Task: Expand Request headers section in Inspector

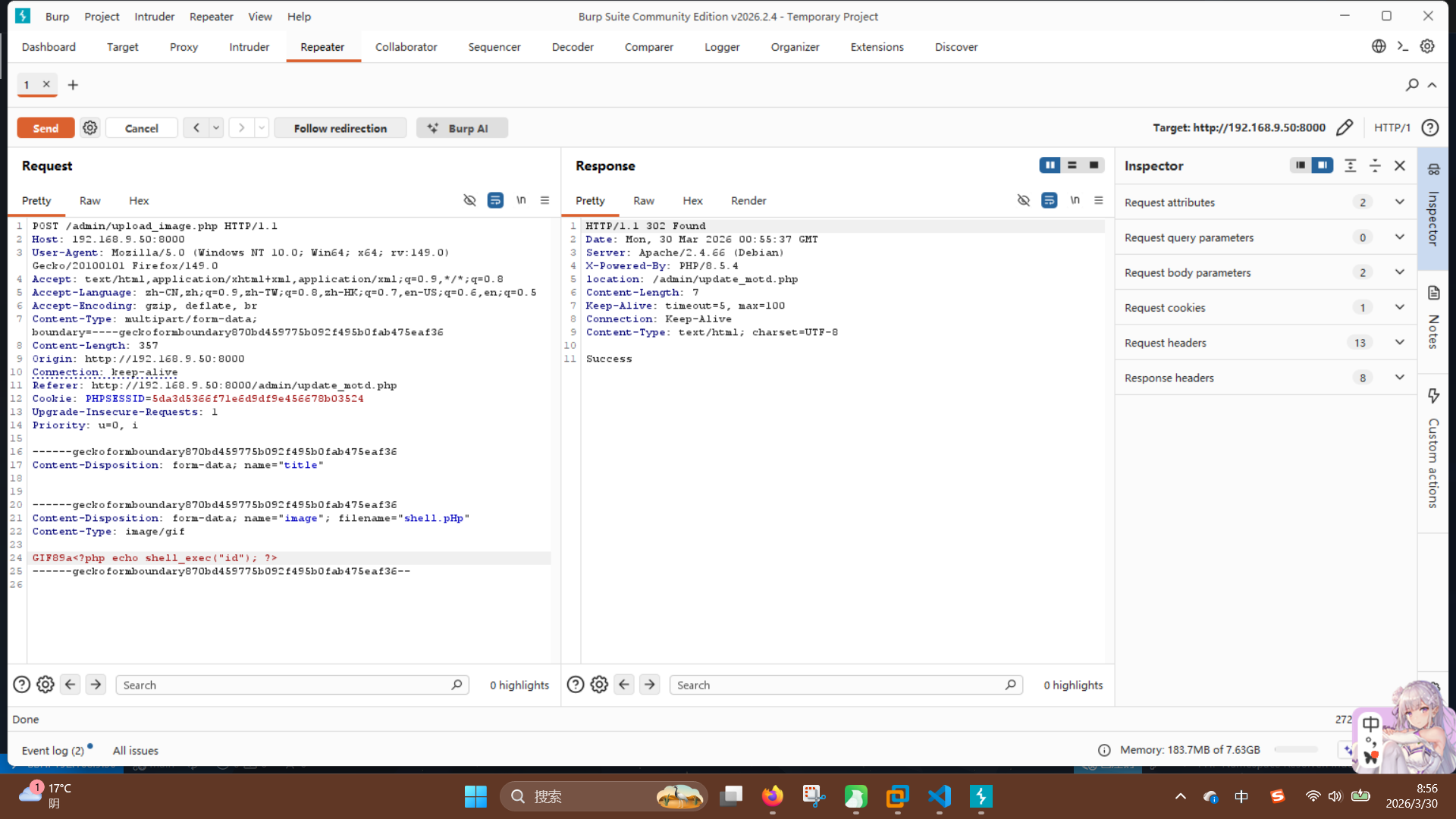Action: point(1399,343)
